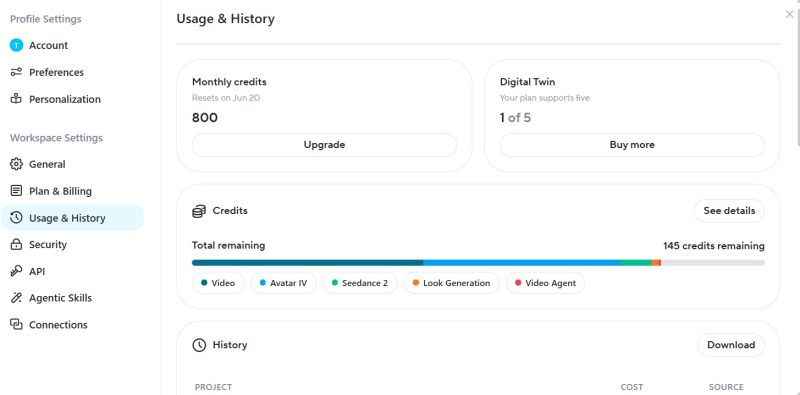Click the Account avatar icon

coord(16,45)
